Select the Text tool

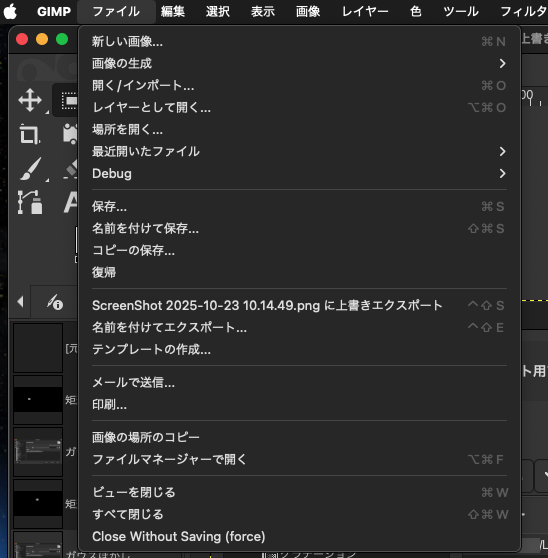tap(70, 202)
